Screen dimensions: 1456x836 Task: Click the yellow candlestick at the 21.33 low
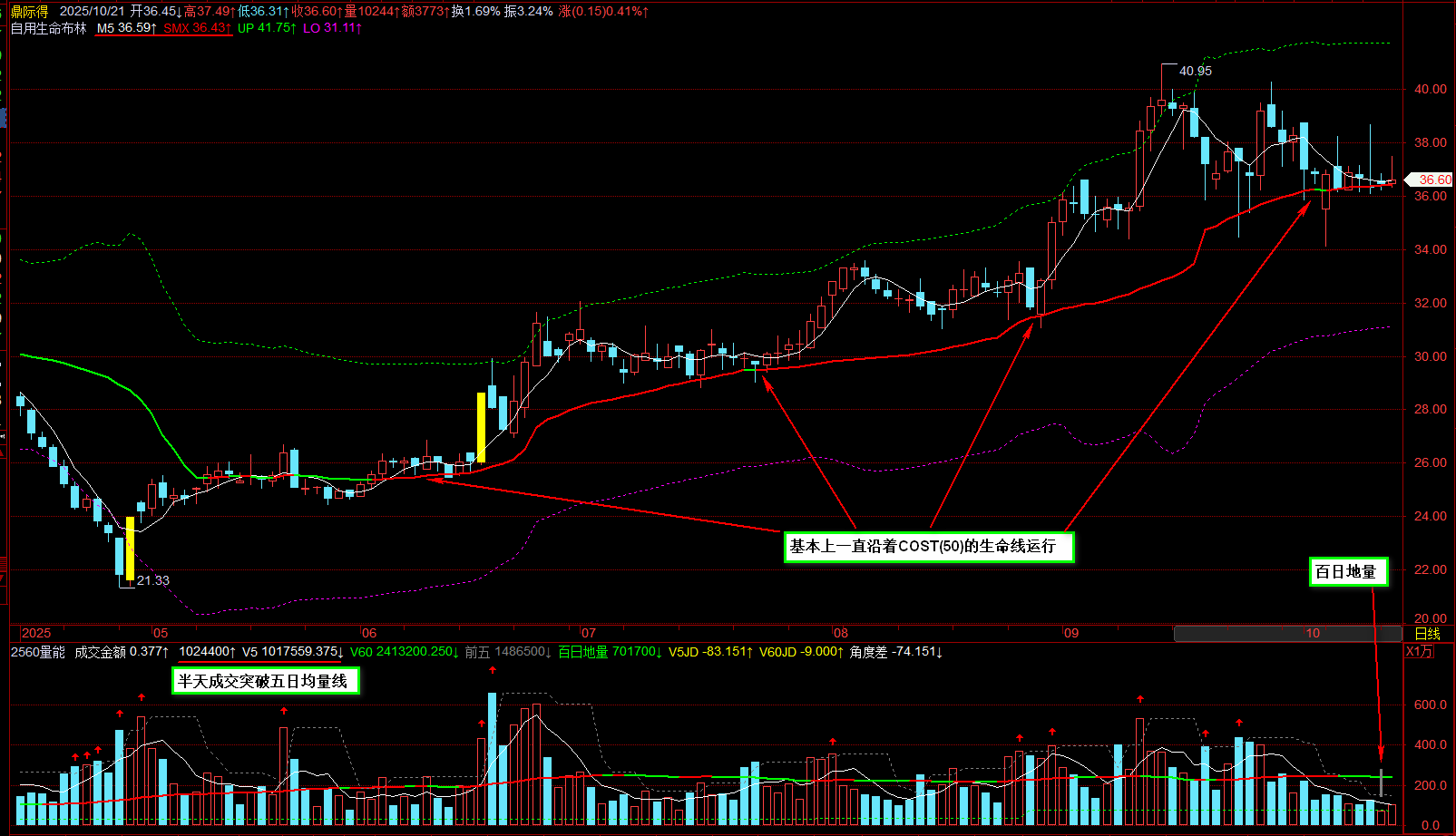click(x=130, y=548)
